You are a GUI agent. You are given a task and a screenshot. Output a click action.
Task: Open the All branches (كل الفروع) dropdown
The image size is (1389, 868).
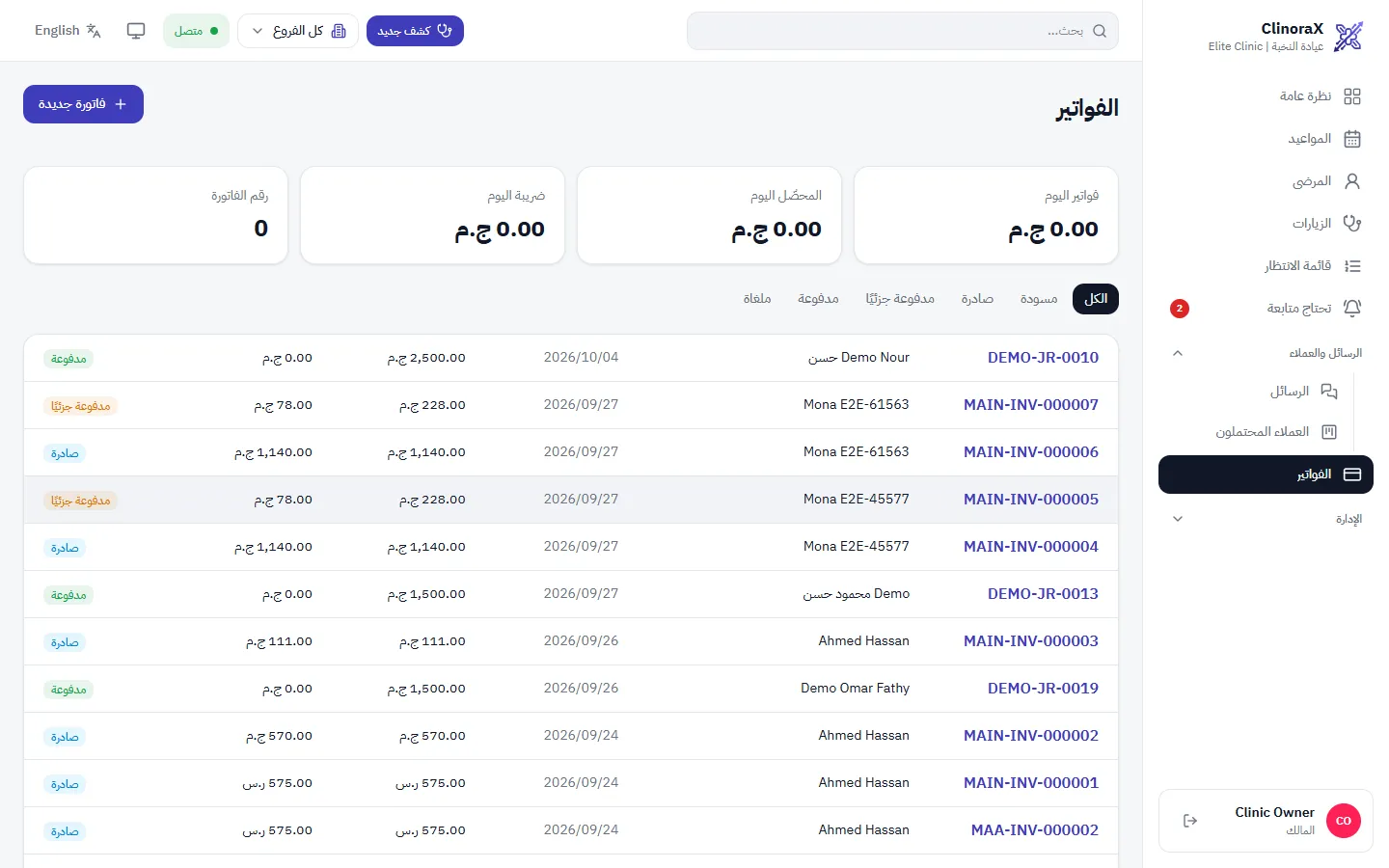(x=298, y=31)
